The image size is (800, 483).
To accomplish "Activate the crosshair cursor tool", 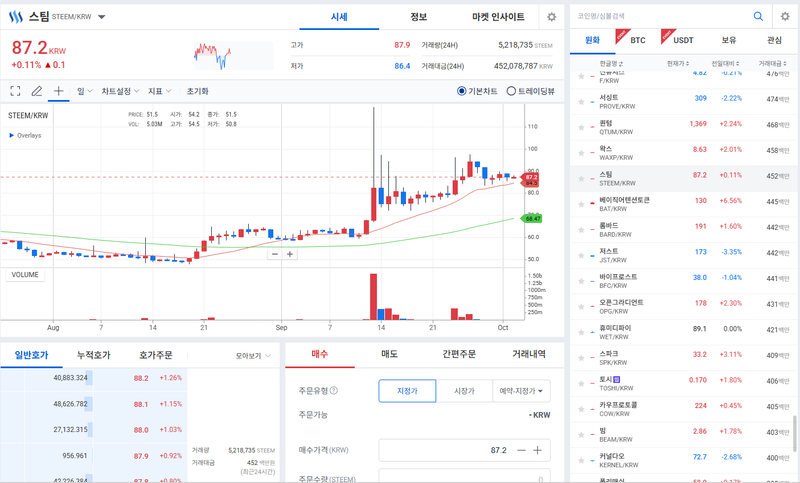I will pyautogui.click(x=58, y=91).
